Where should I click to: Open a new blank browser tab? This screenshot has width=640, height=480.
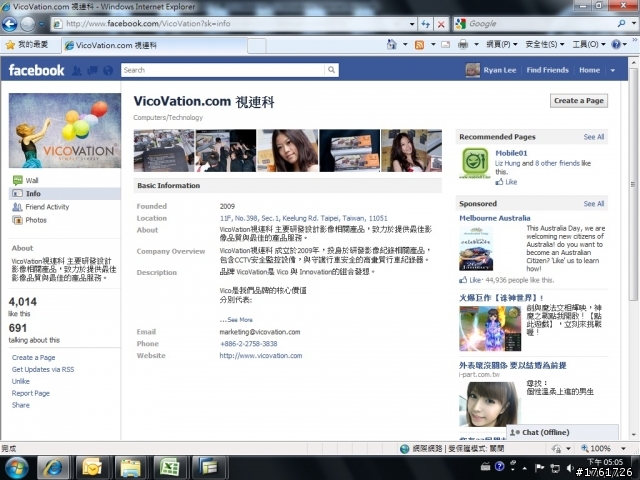tap(257, 46)
